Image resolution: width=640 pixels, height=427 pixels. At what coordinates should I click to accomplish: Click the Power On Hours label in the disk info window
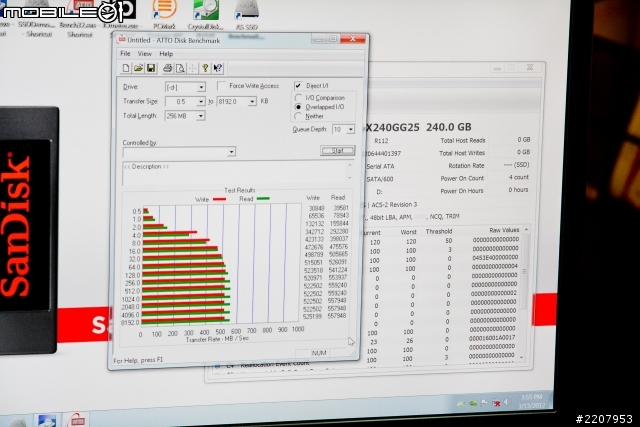pyautogui.click(x=462, y=191)
